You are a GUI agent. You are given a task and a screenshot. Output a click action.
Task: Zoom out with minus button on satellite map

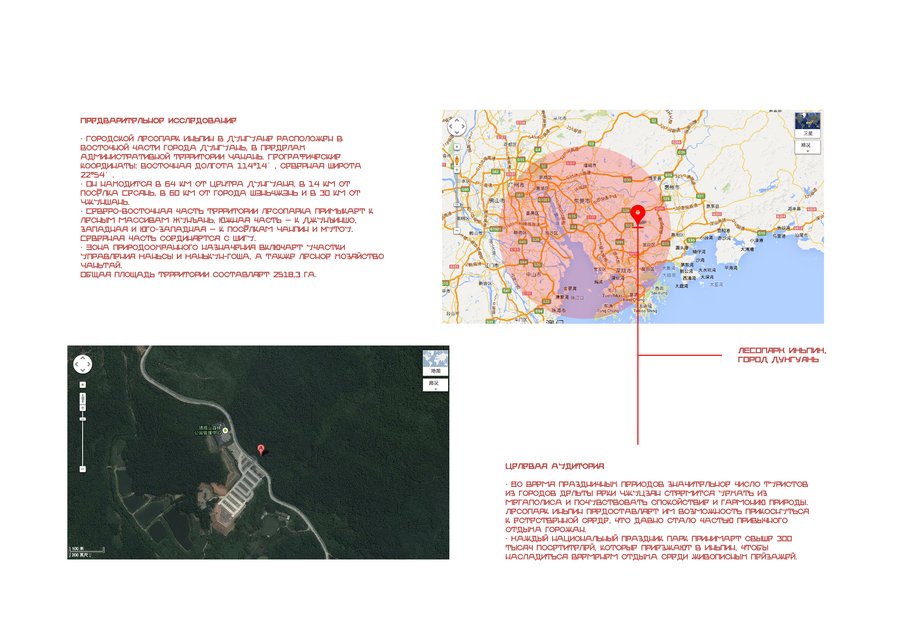coord(83,468)
